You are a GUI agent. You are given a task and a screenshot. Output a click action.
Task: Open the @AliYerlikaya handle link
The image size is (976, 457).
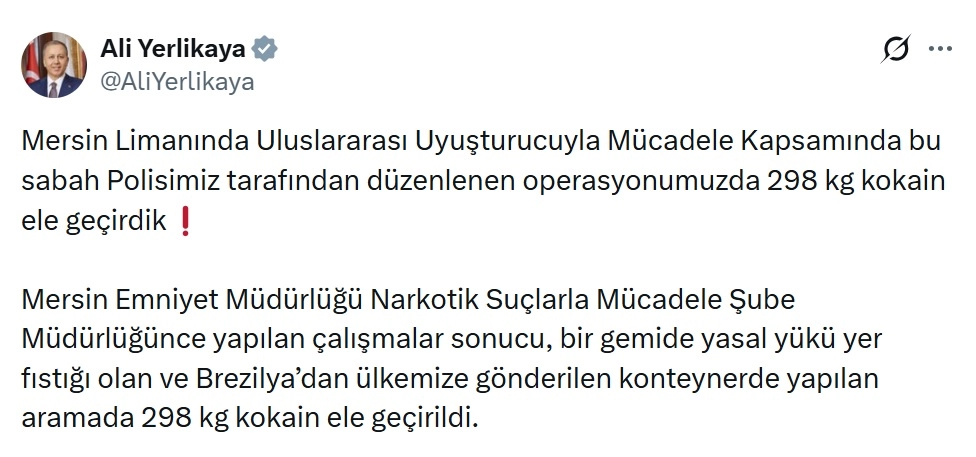[x=177, y=82]
